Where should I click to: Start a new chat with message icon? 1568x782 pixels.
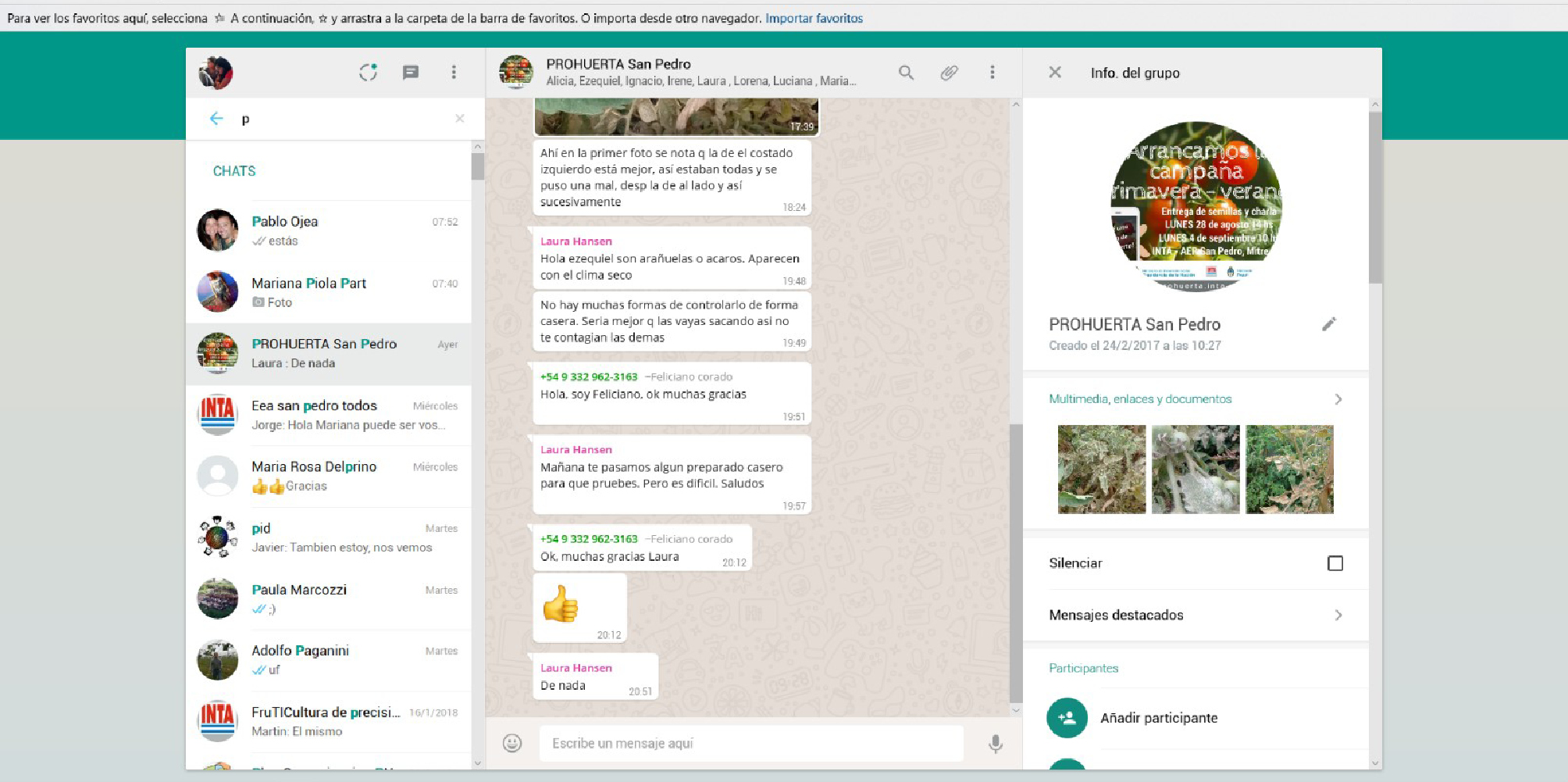[411, 73]
